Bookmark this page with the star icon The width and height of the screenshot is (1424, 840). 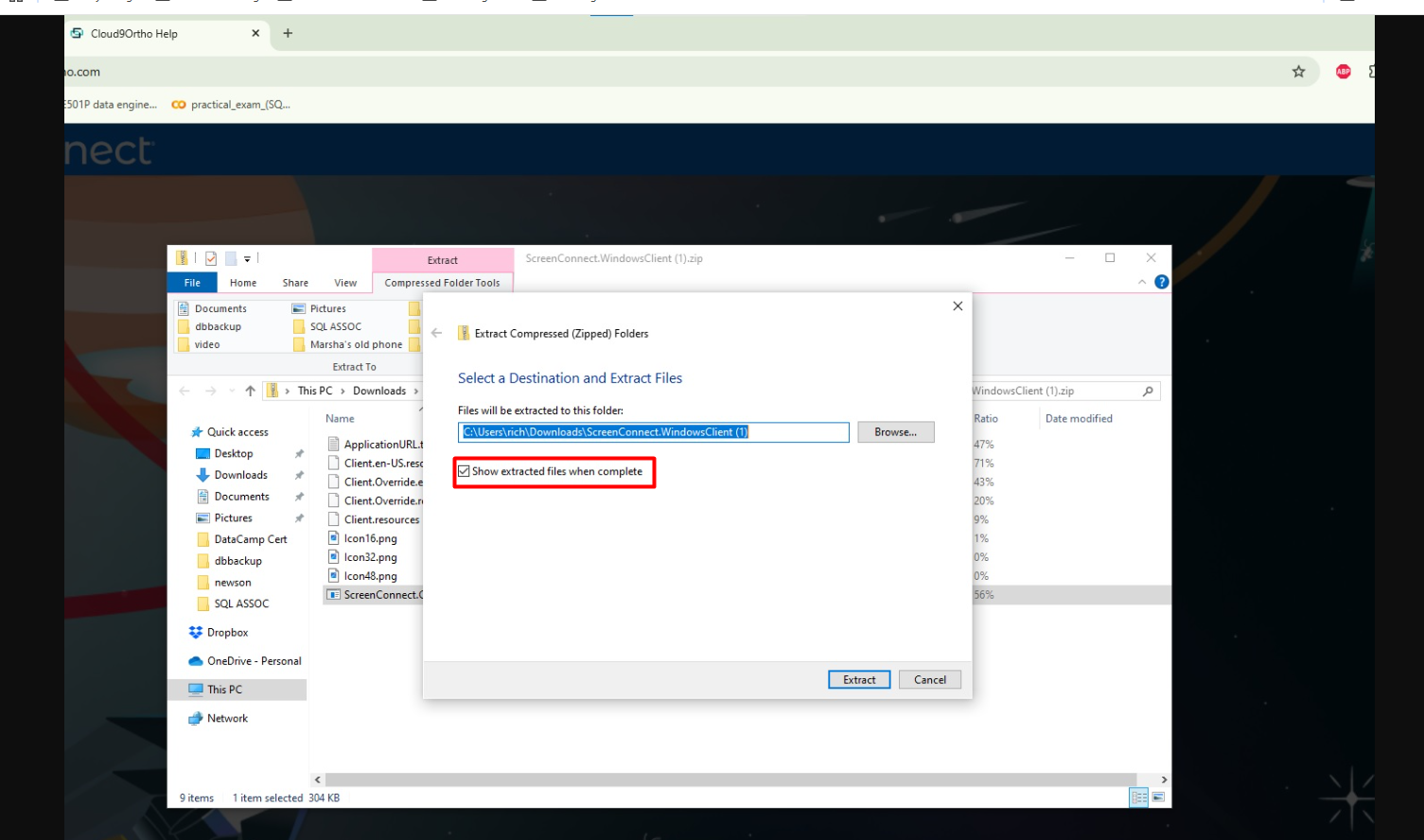click(1298, 72)
